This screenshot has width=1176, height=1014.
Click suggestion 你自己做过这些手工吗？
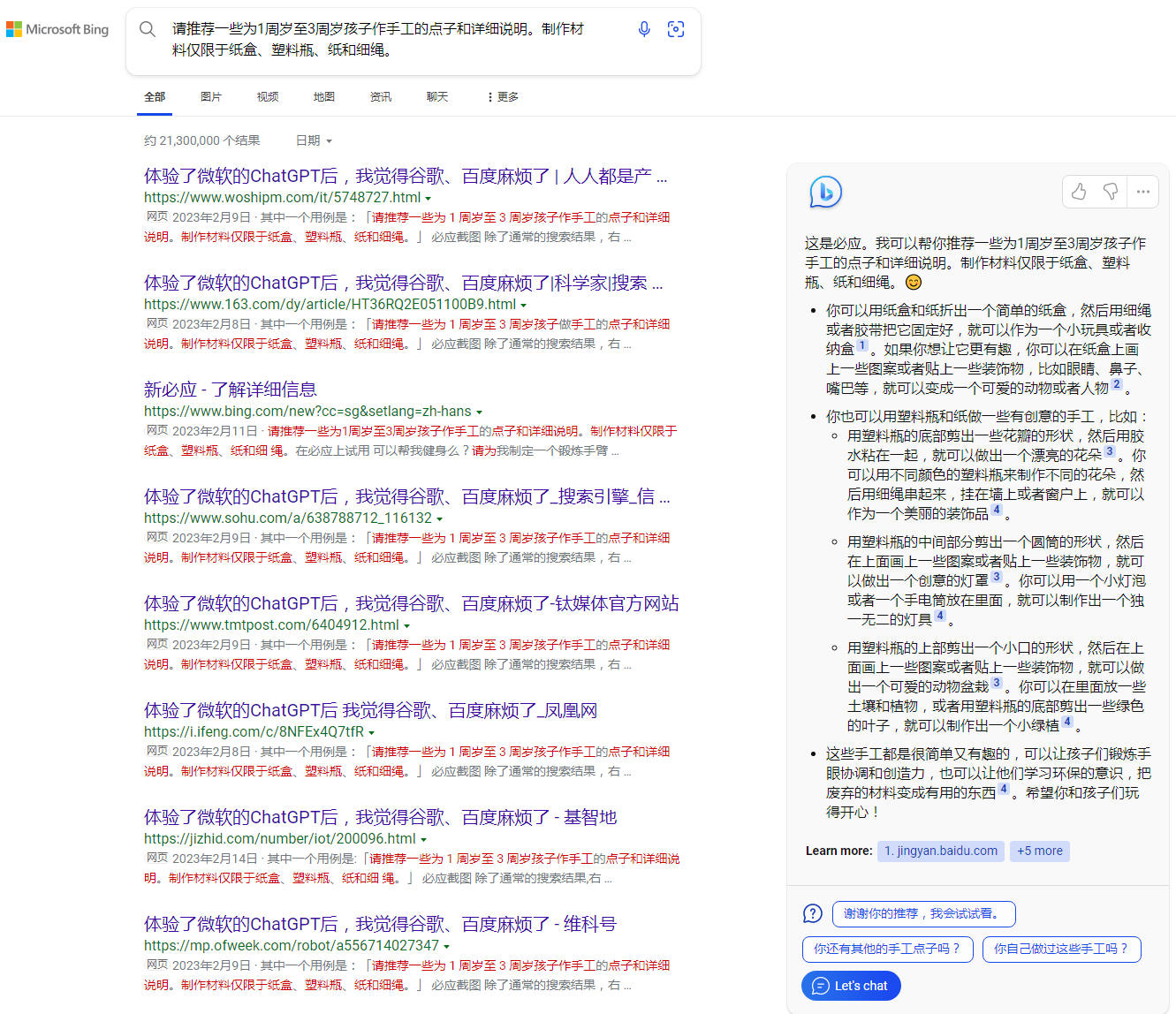click(x=1062, y=949)
